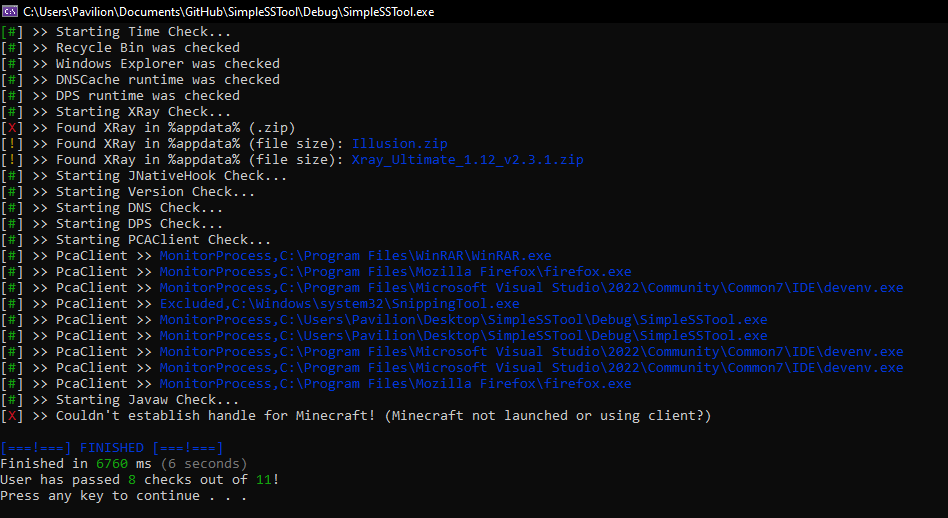The image size is (948, 518).
Task: Click the red X marker before Found XRay line
Action: click(11, 128)
